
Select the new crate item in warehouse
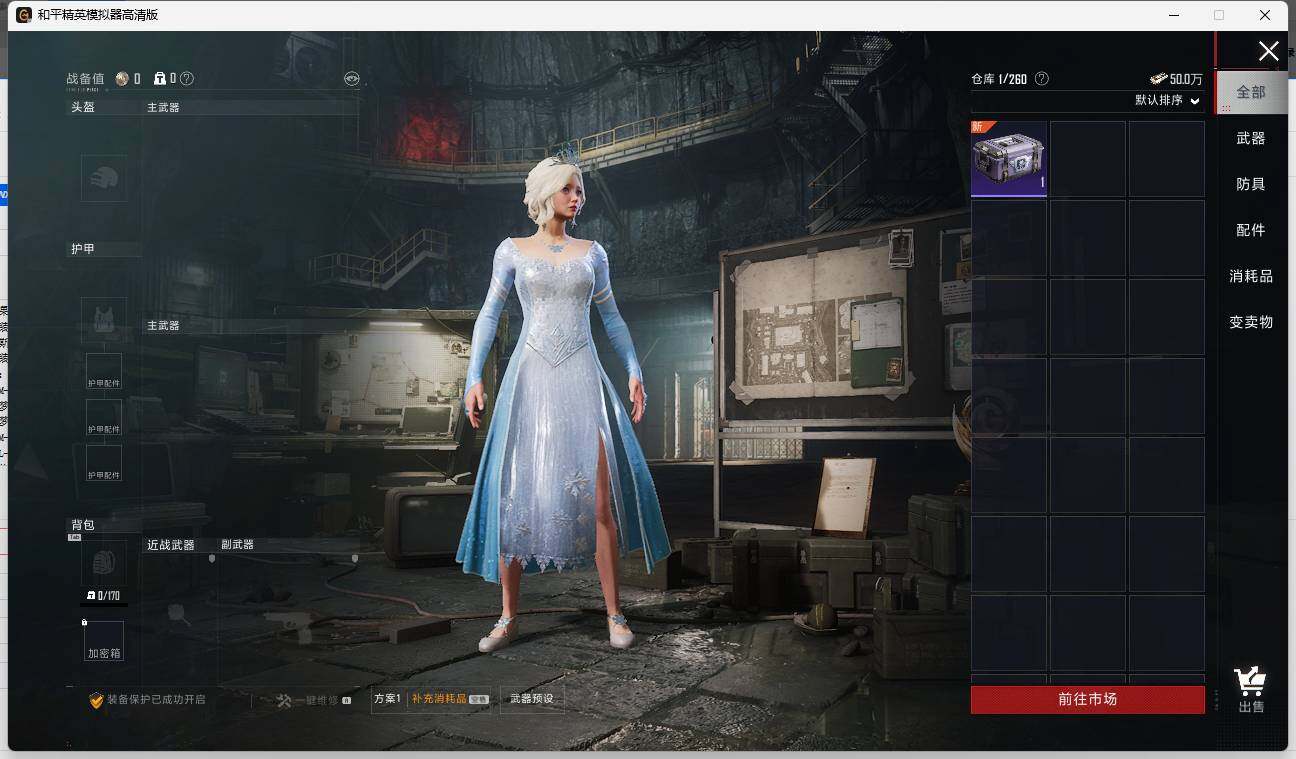(x=1009, y=159)
